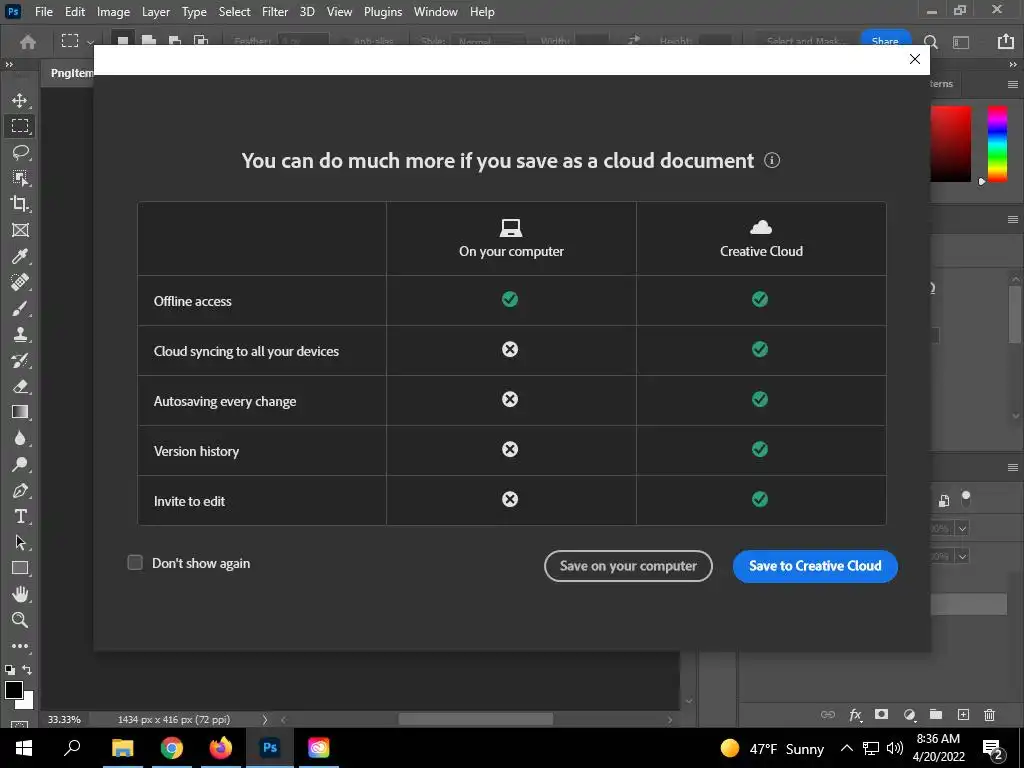This screenshot has width=1024, height=768.
Task: Select the Zoom tool
Action: point(20,620)
